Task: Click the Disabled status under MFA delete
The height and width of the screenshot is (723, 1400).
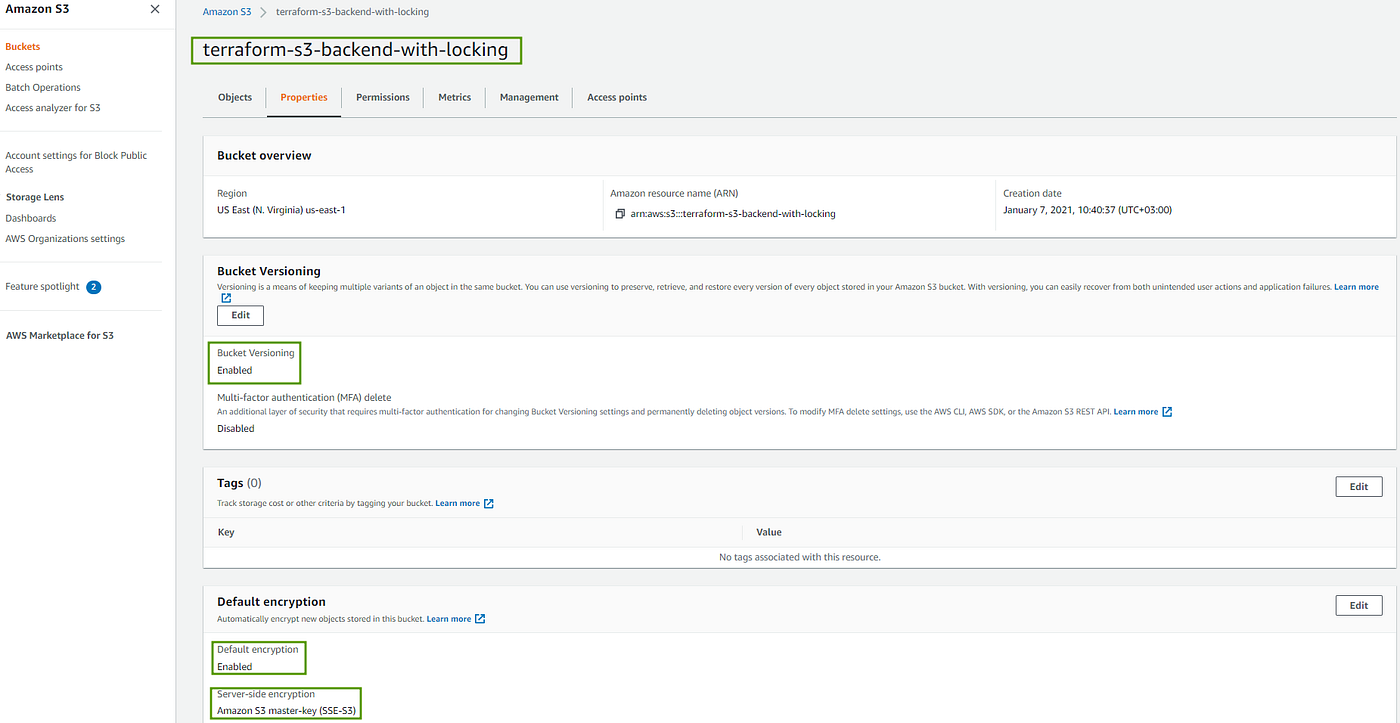Action: tap(236, 429)
